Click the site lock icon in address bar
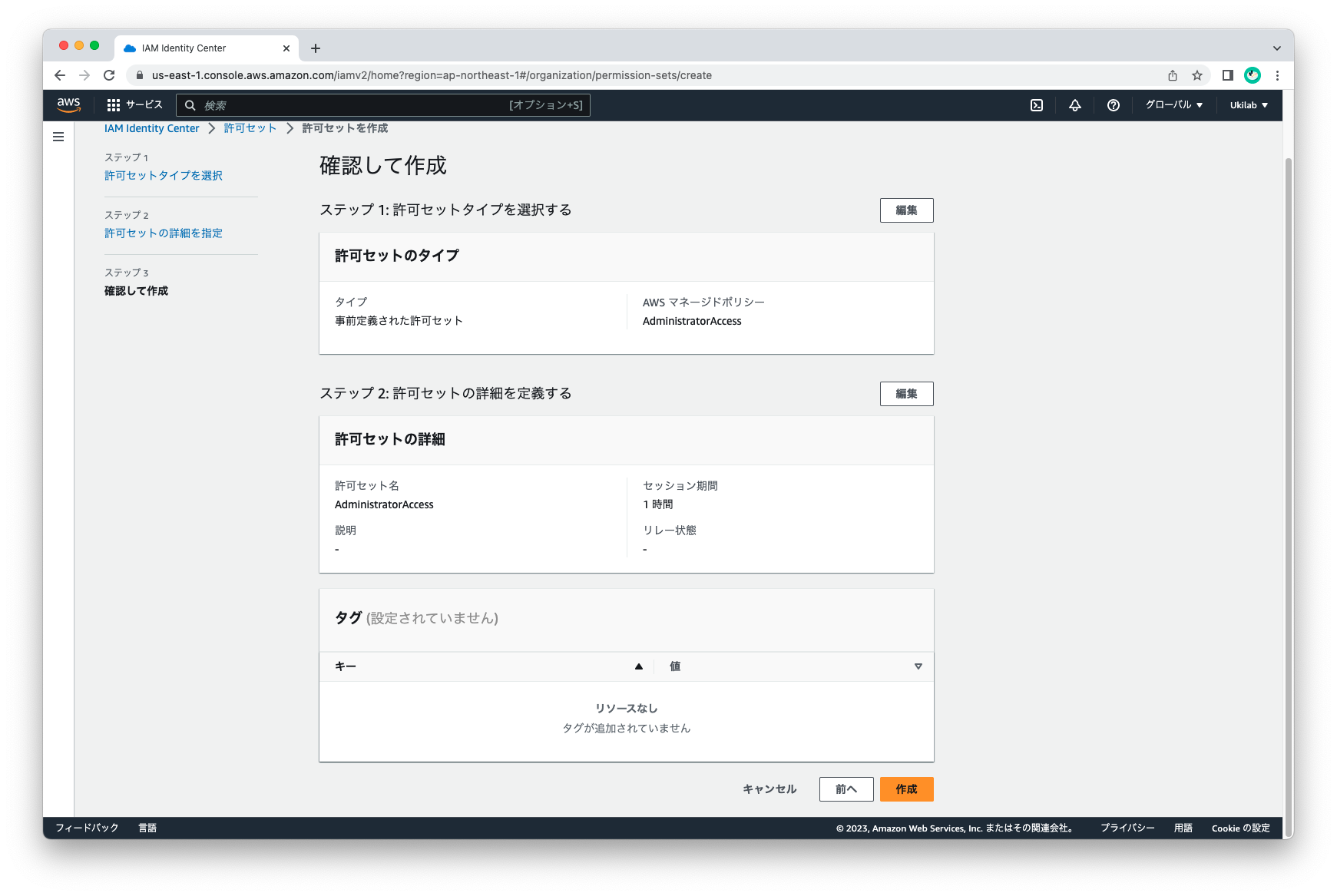The height and width of the screenshot is (896, 1337). [139, 75]
